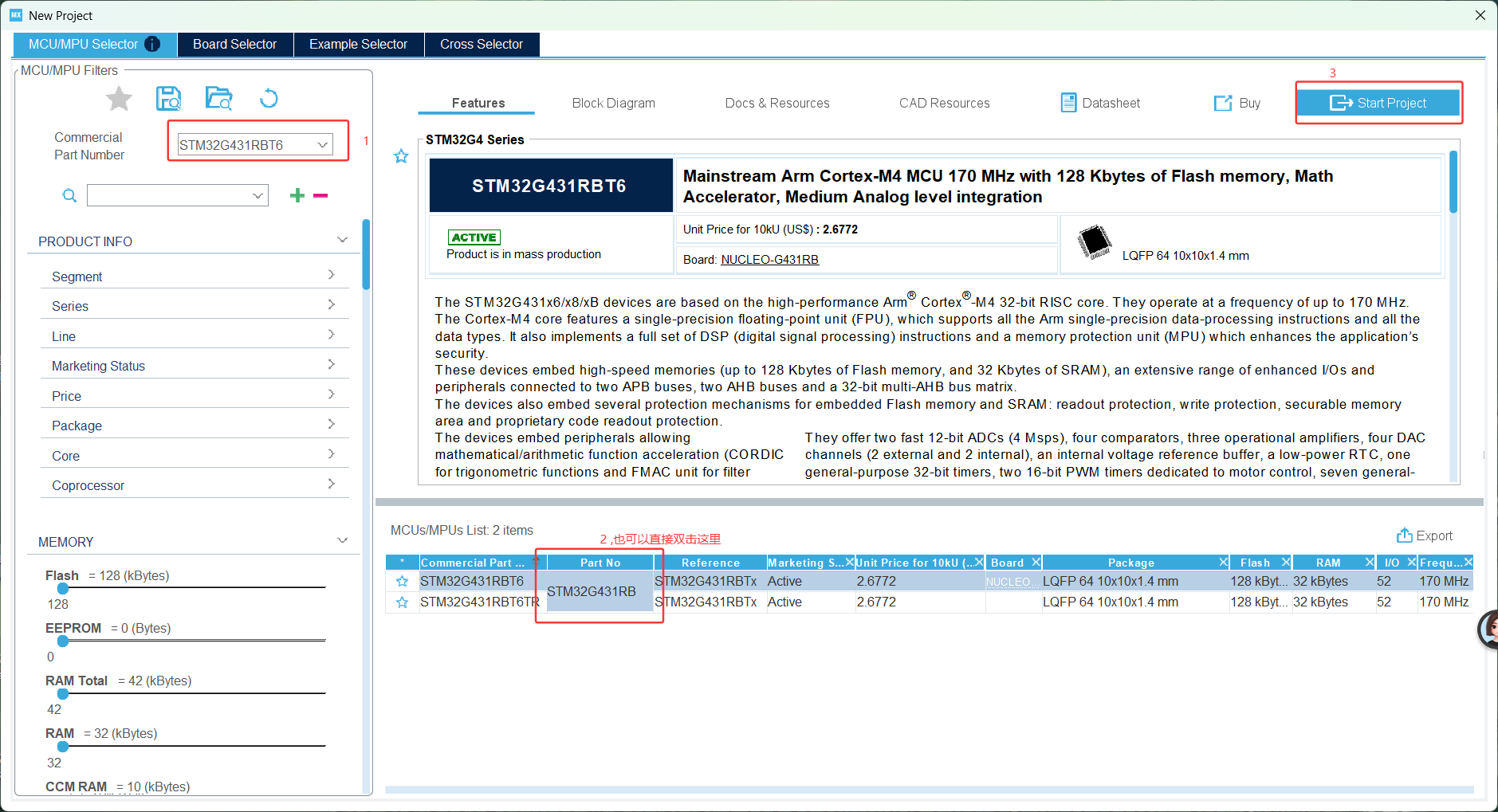
Task: Favorite the STM32G4 Series product star
Action: coord(401,156)
